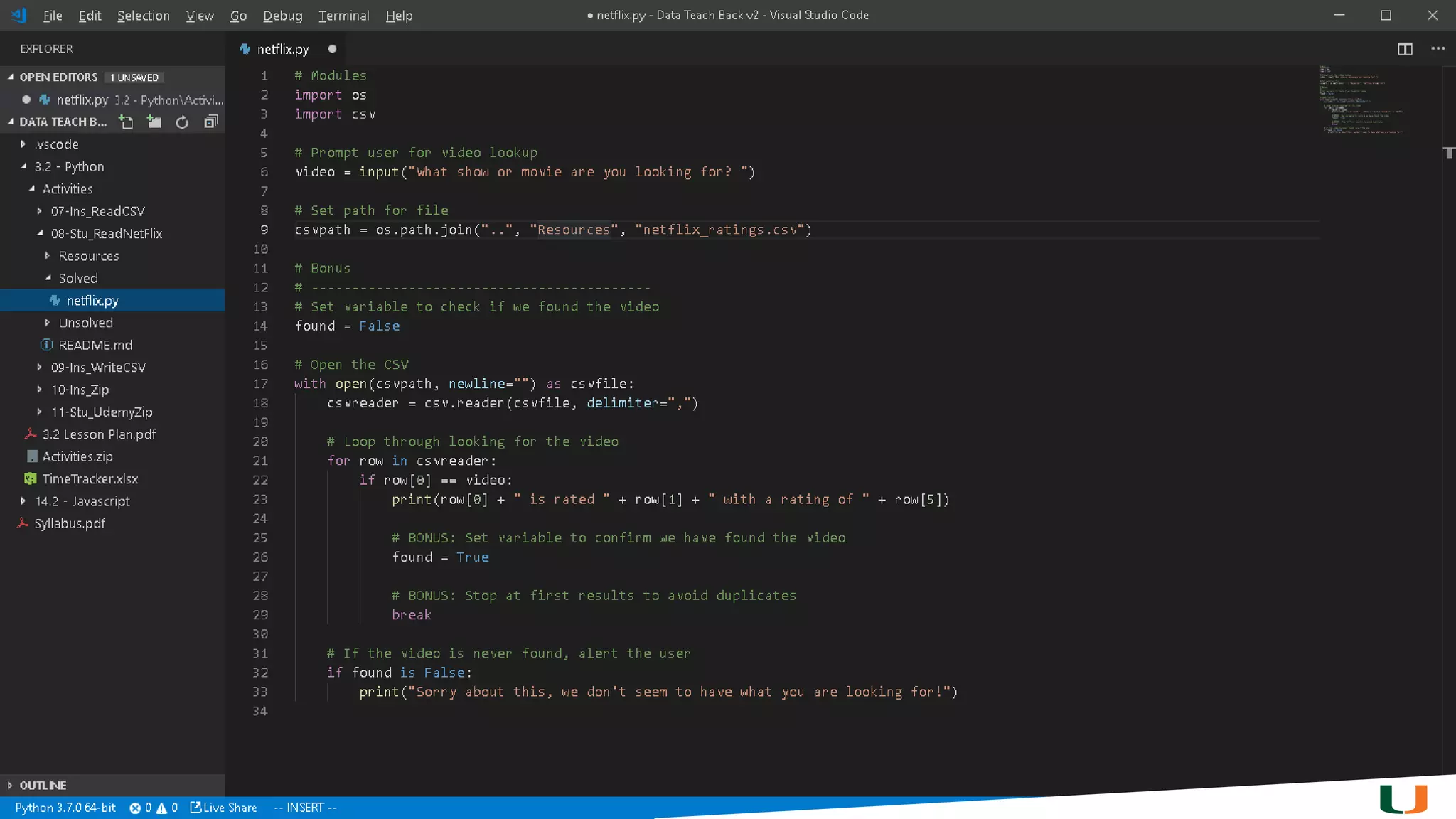Click the unsaved dot on netflix.py tab
The width and height of the screenshot is (1456, 819).
pyautogui.click(x=332, y=49)
